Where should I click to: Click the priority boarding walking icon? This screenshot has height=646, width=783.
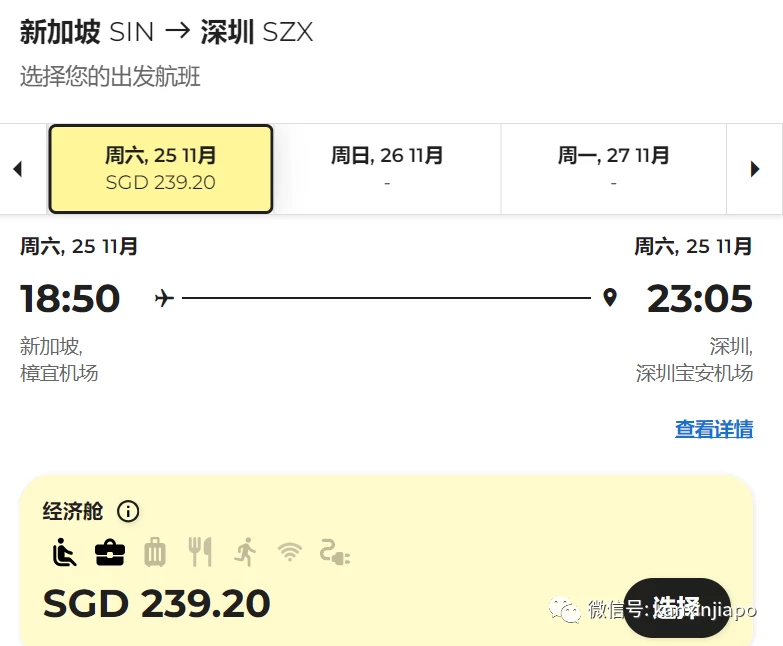(x=245, y=552)
